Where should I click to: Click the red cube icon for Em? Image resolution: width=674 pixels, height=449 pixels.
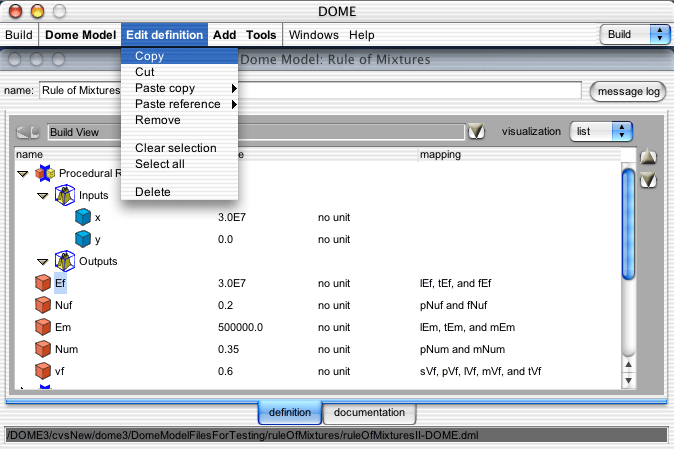click(x=43, y=327)
